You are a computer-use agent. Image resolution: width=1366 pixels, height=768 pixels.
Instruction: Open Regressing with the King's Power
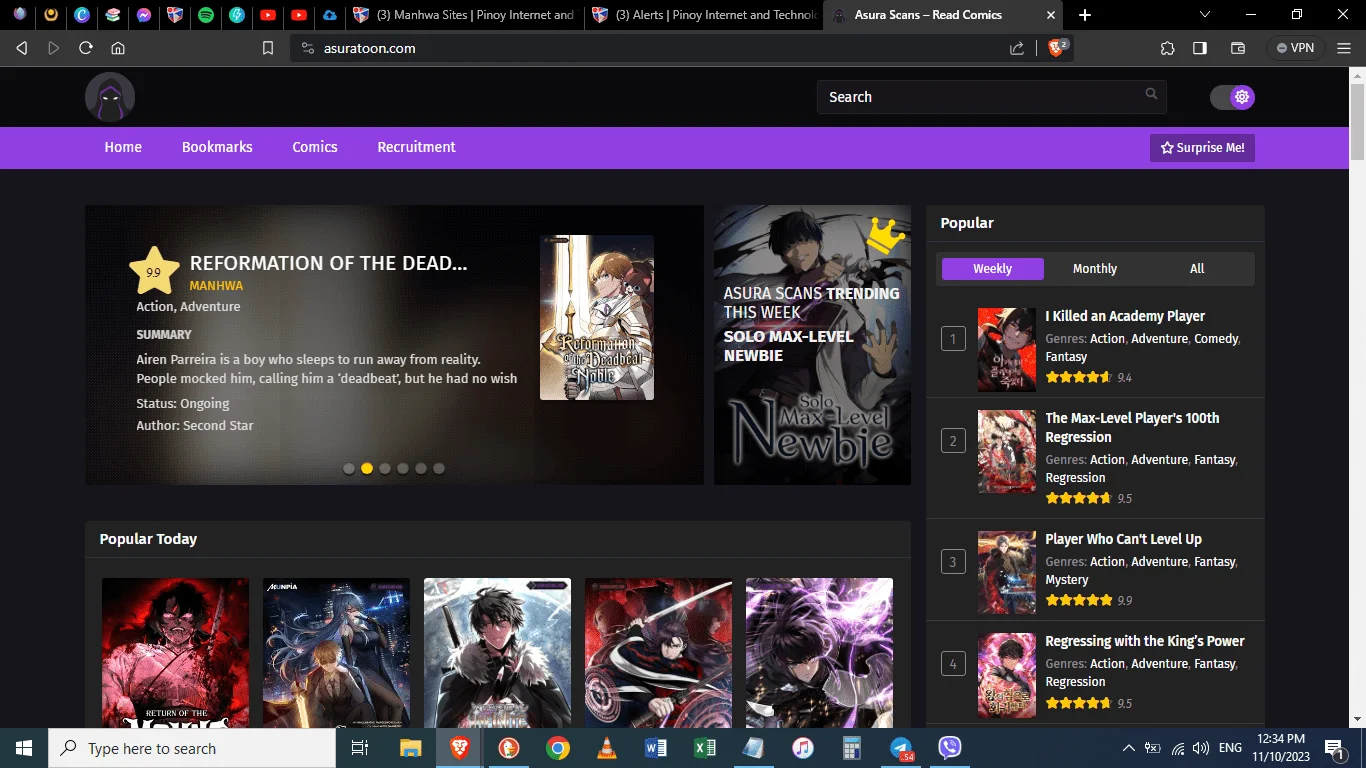(1145, 641)
